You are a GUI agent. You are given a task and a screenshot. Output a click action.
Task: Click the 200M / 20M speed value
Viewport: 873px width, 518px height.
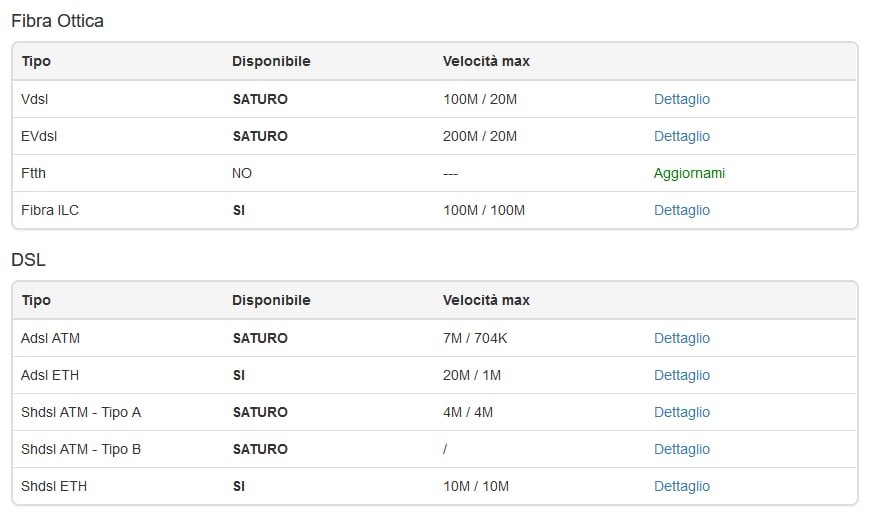click(x=479, y=136)
